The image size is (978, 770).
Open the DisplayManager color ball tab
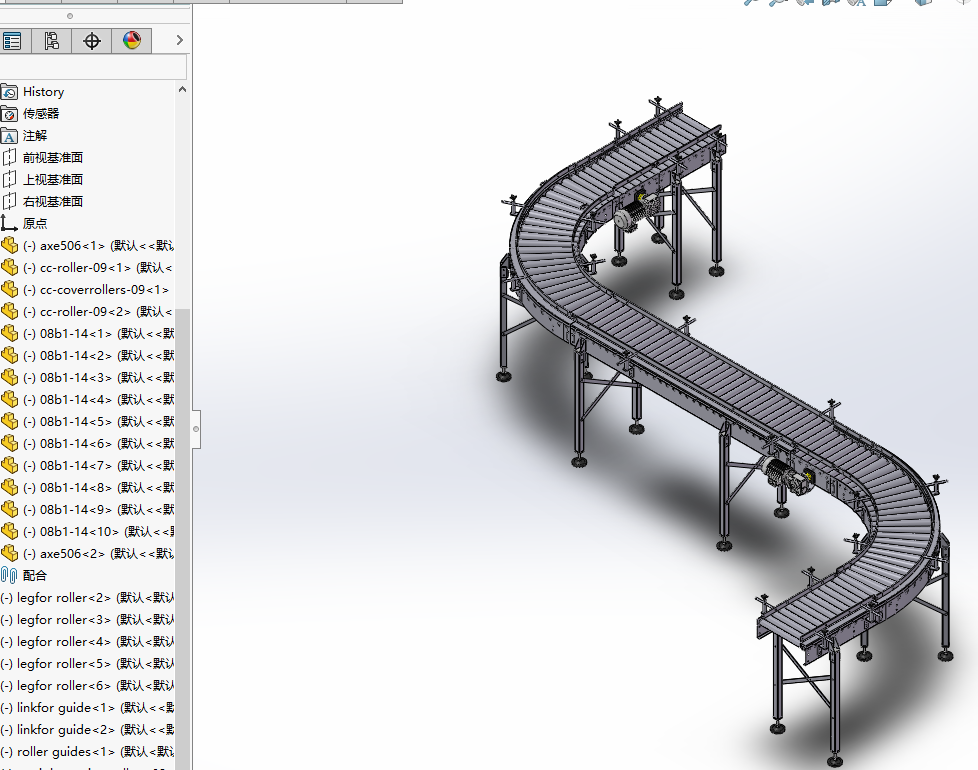[x=132, y=41]
